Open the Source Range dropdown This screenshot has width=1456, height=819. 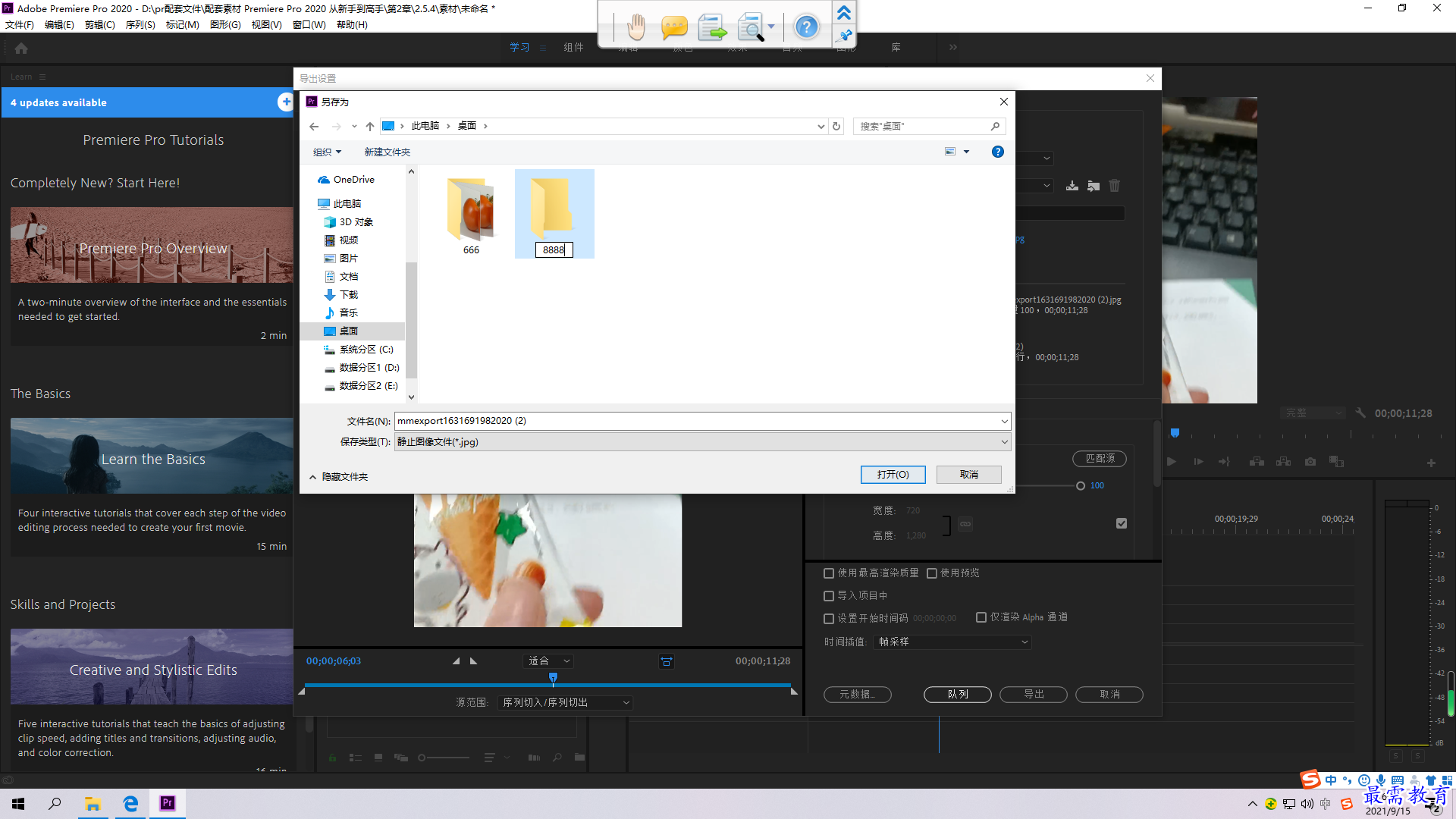(x=566, y=702)
